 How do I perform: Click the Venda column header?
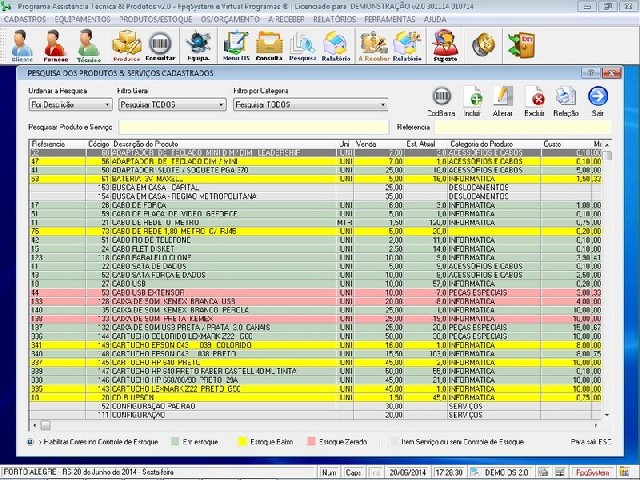click(379, 144)
